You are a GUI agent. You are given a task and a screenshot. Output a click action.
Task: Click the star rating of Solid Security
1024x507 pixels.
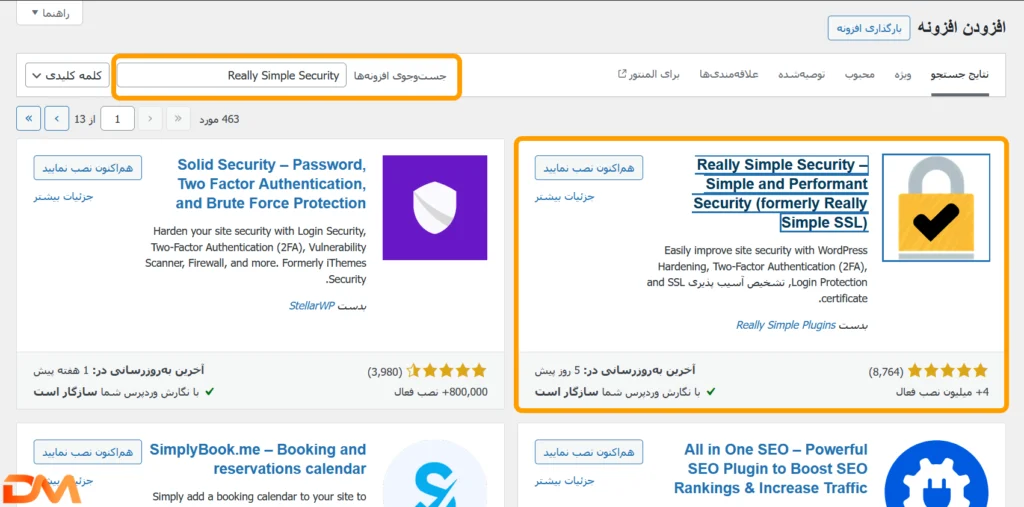(447, 370)
